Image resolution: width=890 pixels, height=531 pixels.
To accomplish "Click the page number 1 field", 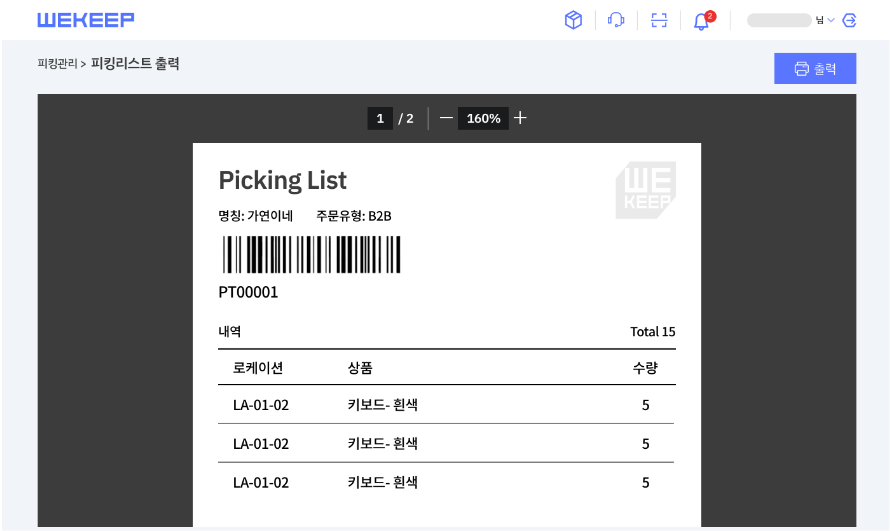I will (380, 119).
